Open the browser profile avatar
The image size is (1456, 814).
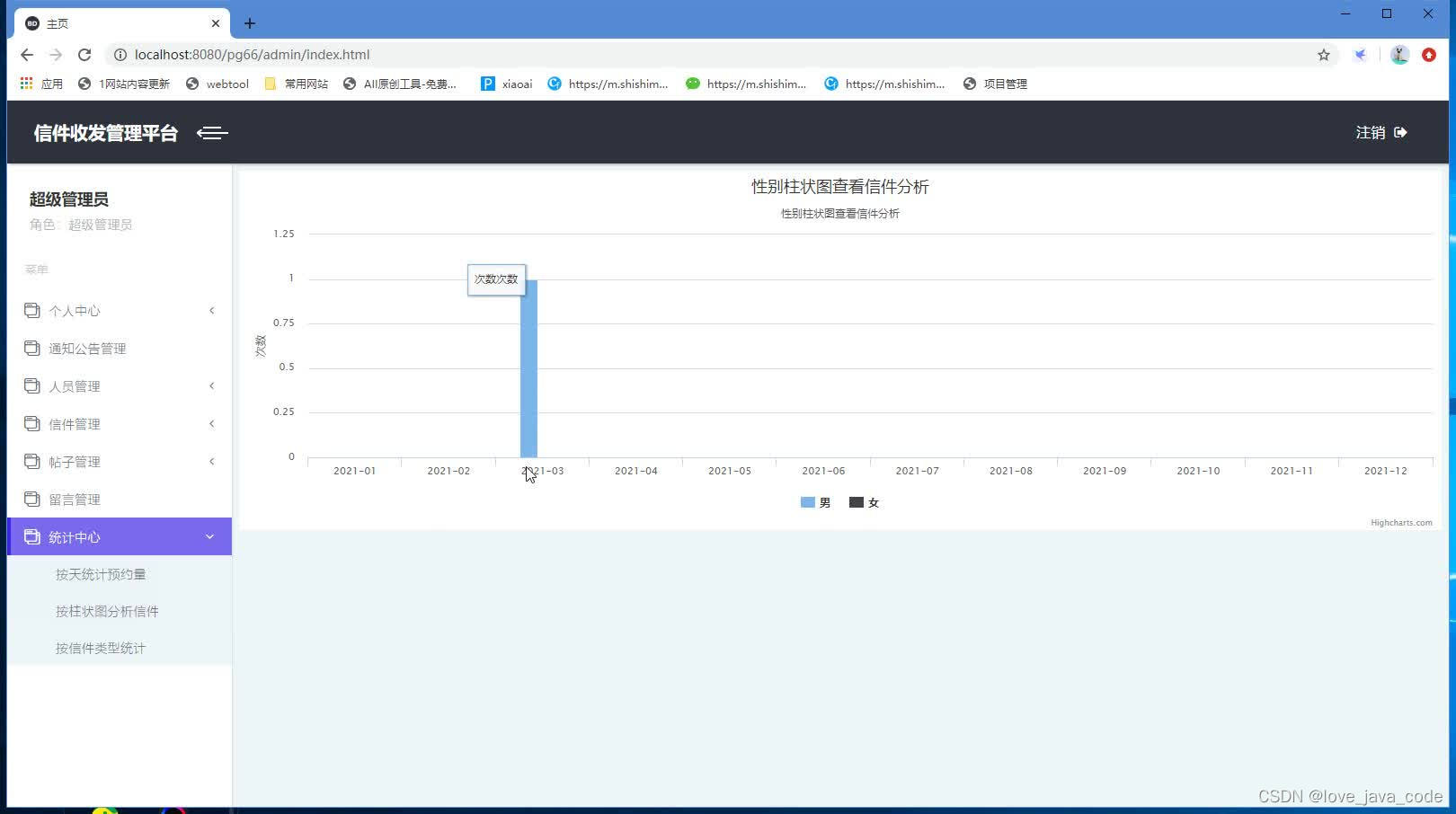(1399, 55)
